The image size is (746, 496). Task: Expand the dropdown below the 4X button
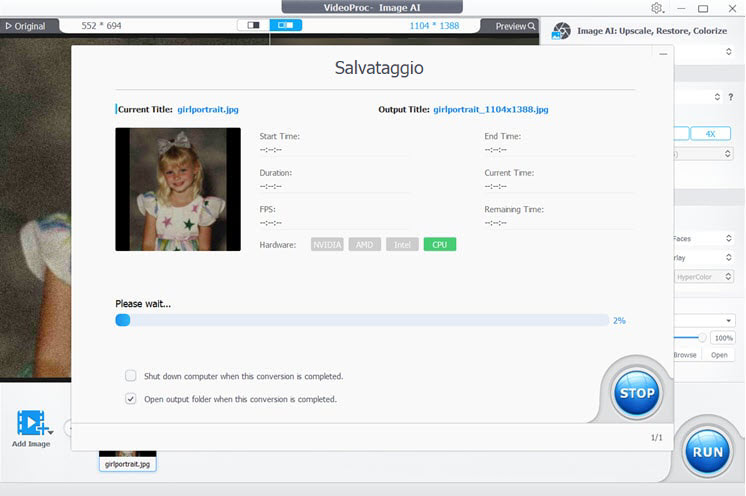[x=727, y=154]
